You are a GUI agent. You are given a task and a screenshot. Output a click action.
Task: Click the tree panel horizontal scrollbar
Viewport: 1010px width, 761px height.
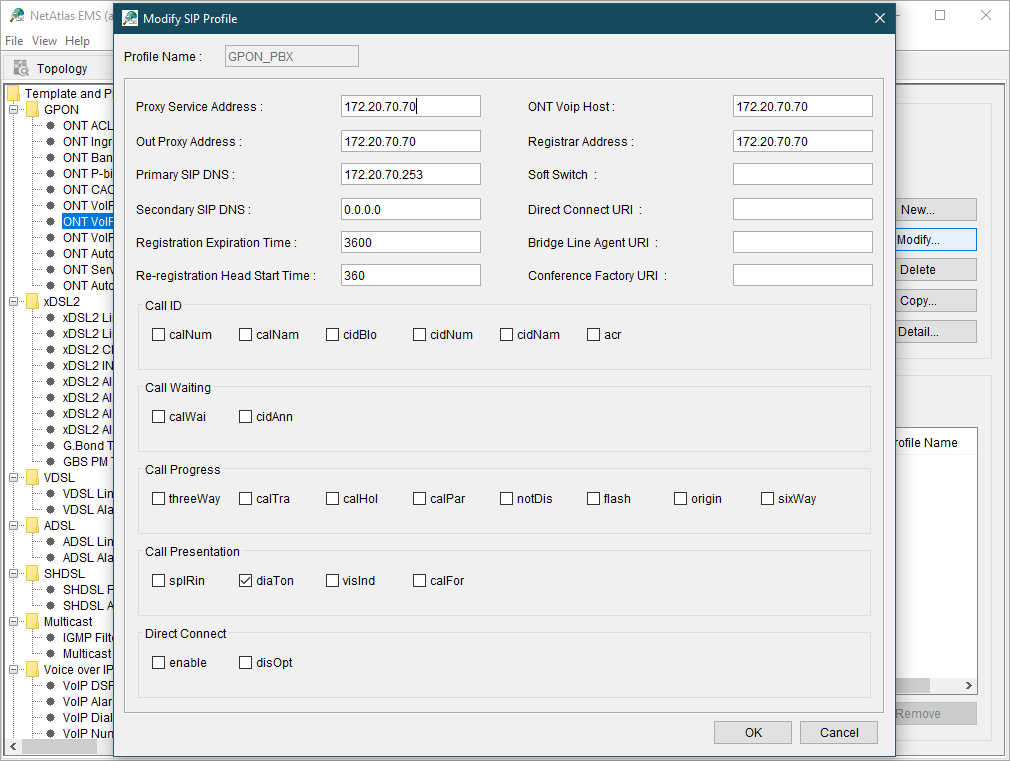pos(60,746)
